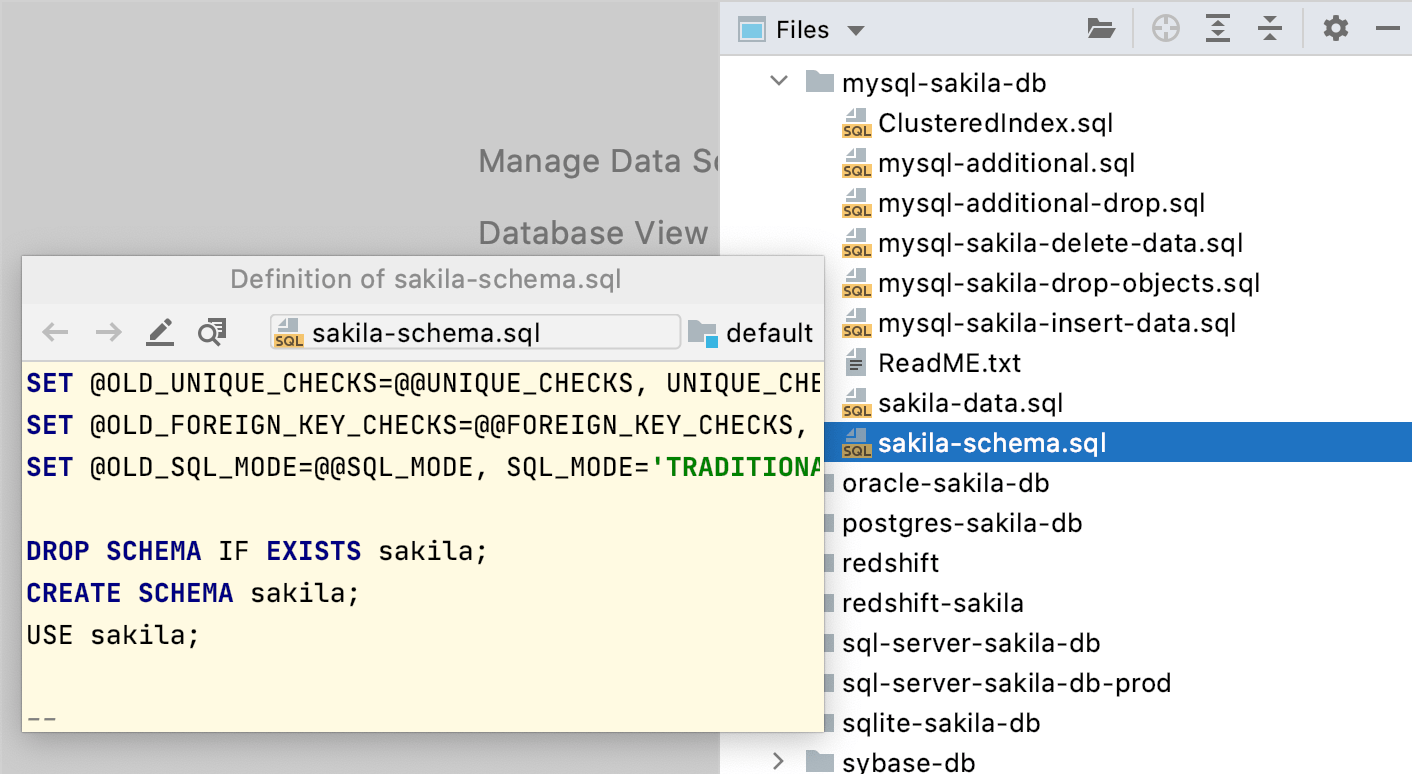This screenshot has height=774, width=1412.
Task: Open mysql-sakila-insert-data.sql from the tree
Action: 1057,323
